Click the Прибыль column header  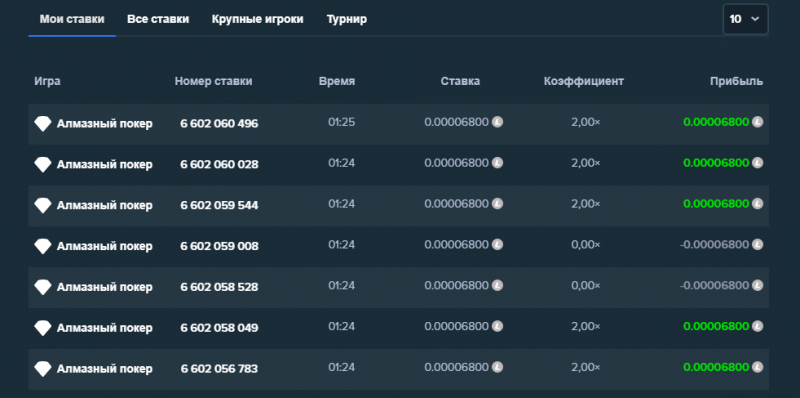(x=737, y=81)
